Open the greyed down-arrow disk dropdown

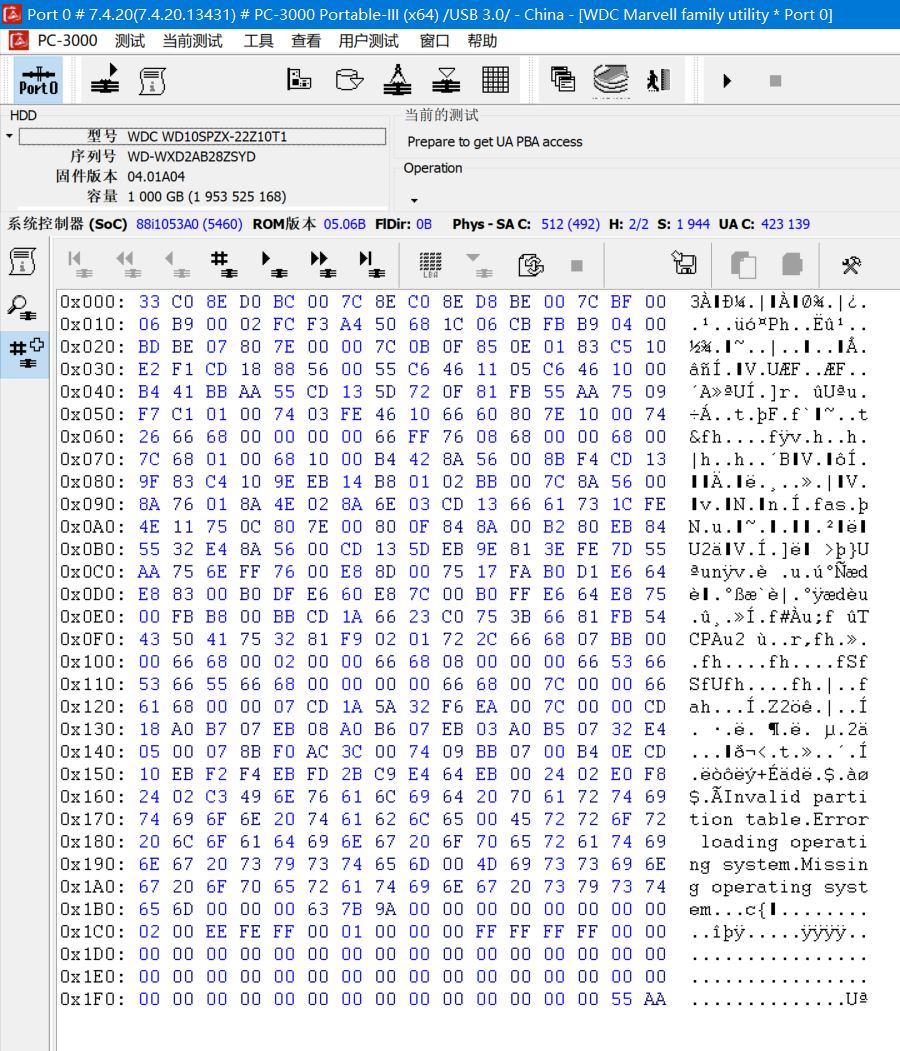click(x=479, y=265)
